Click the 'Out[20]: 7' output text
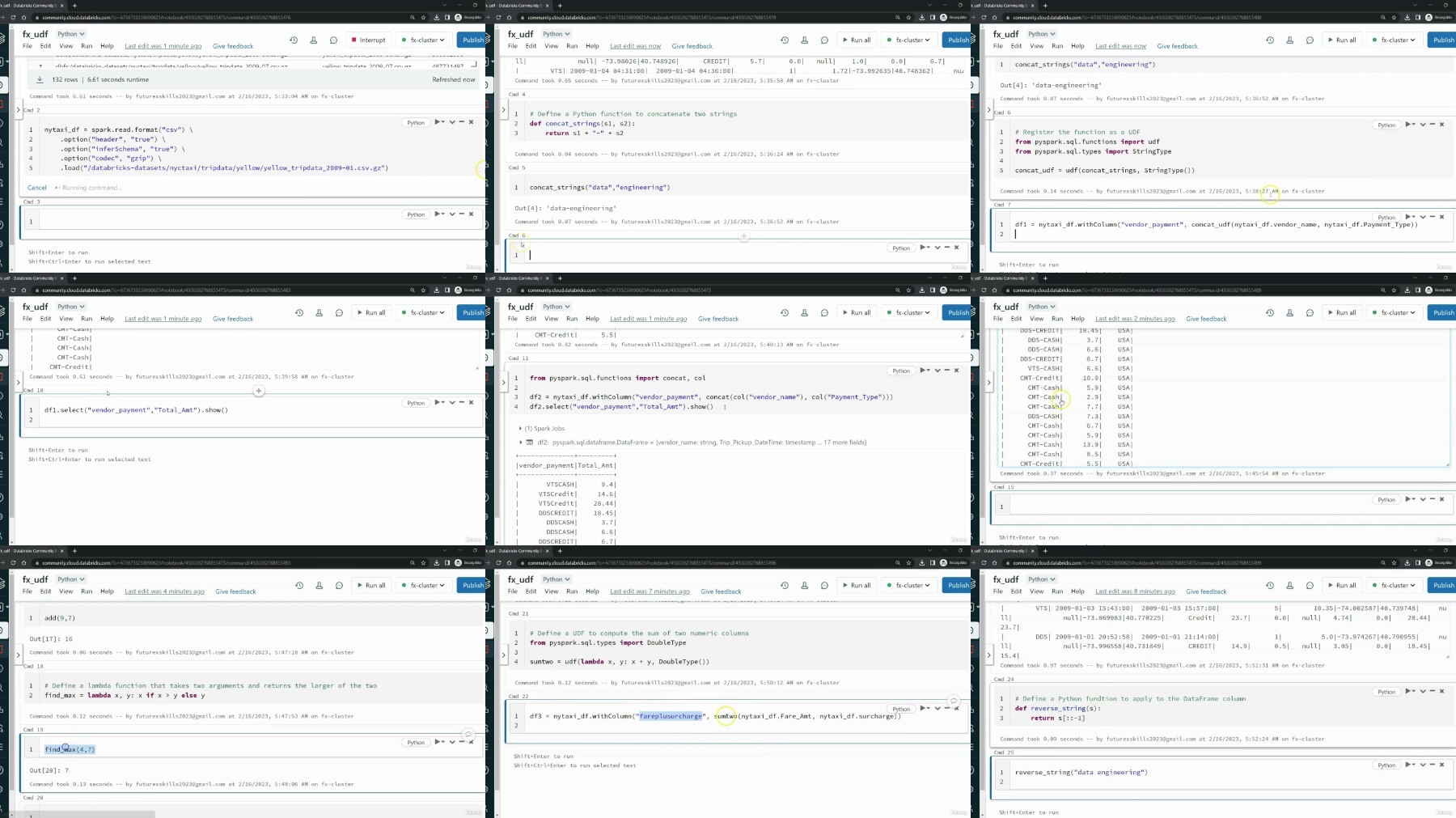 pyautogui.click(x=49, y=770)
